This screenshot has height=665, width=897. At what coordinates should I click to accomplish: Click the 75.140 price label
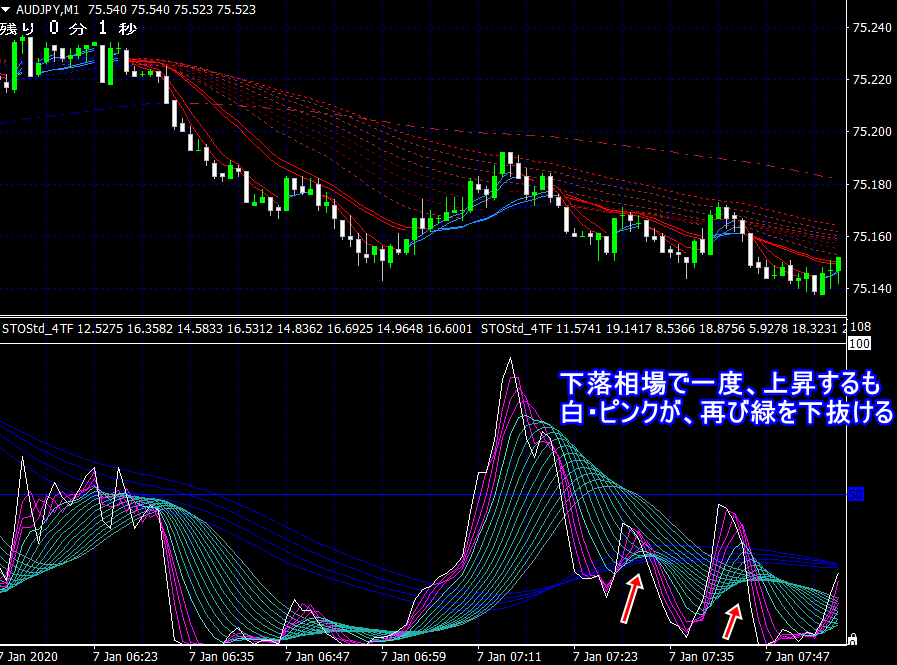(x=872, y=288)
